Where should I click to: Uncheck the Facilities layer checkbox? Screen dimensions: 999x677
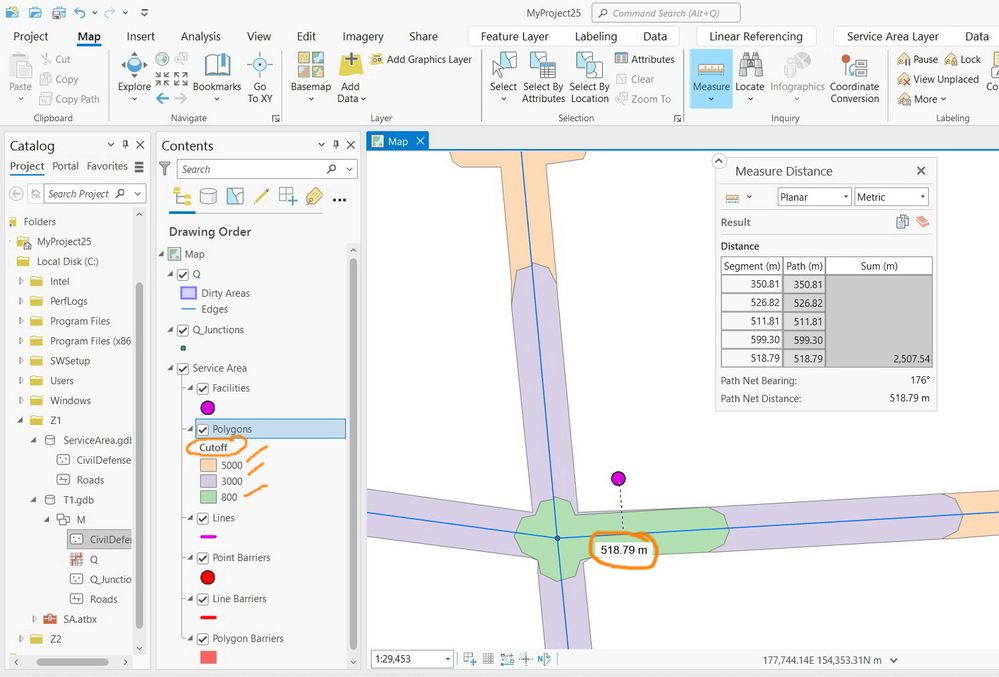coord(203,388)
